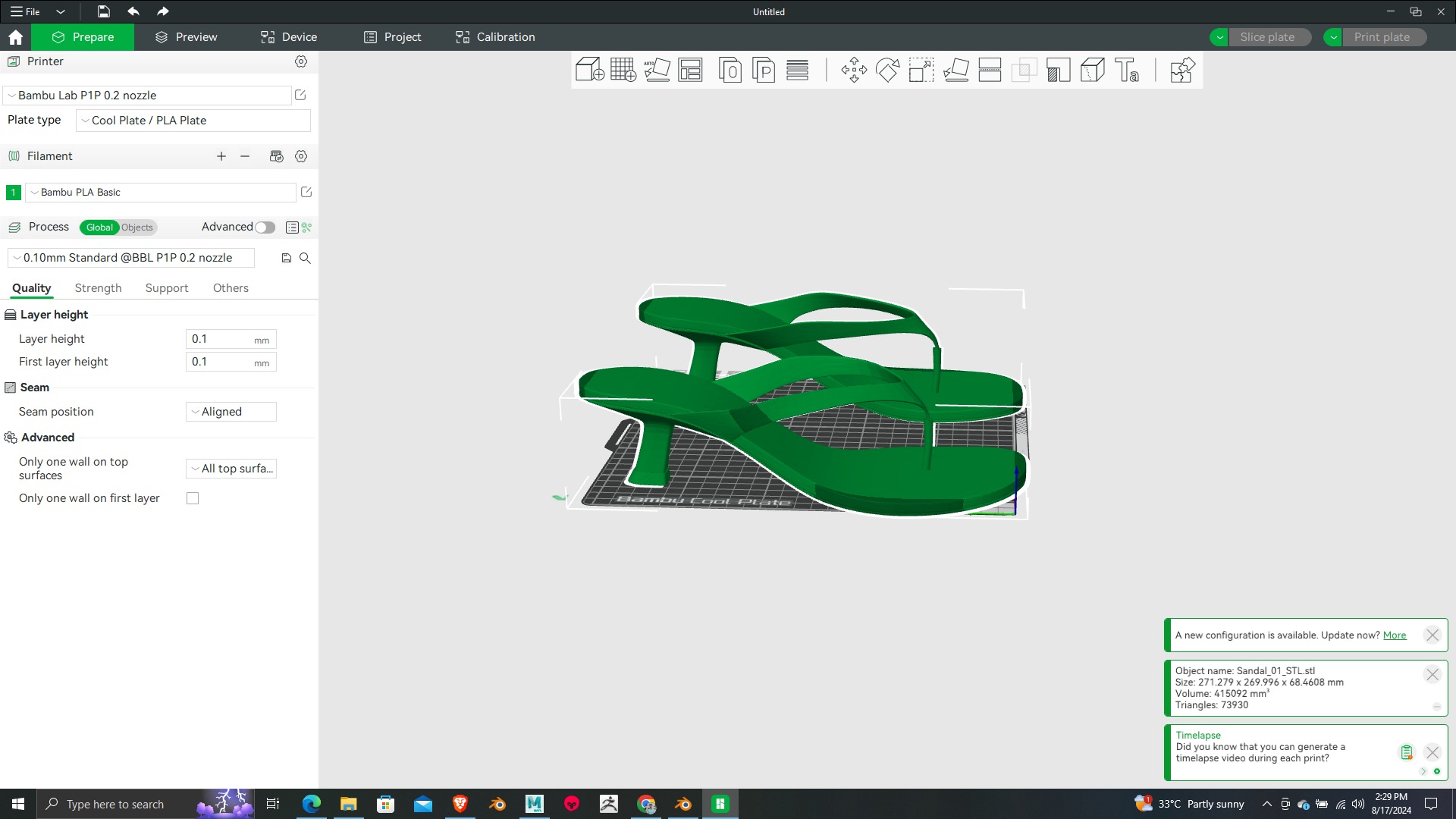The height and width of the screenshot is (819, 1456).
Task: Switch to the Device tab
Action: 288,37
